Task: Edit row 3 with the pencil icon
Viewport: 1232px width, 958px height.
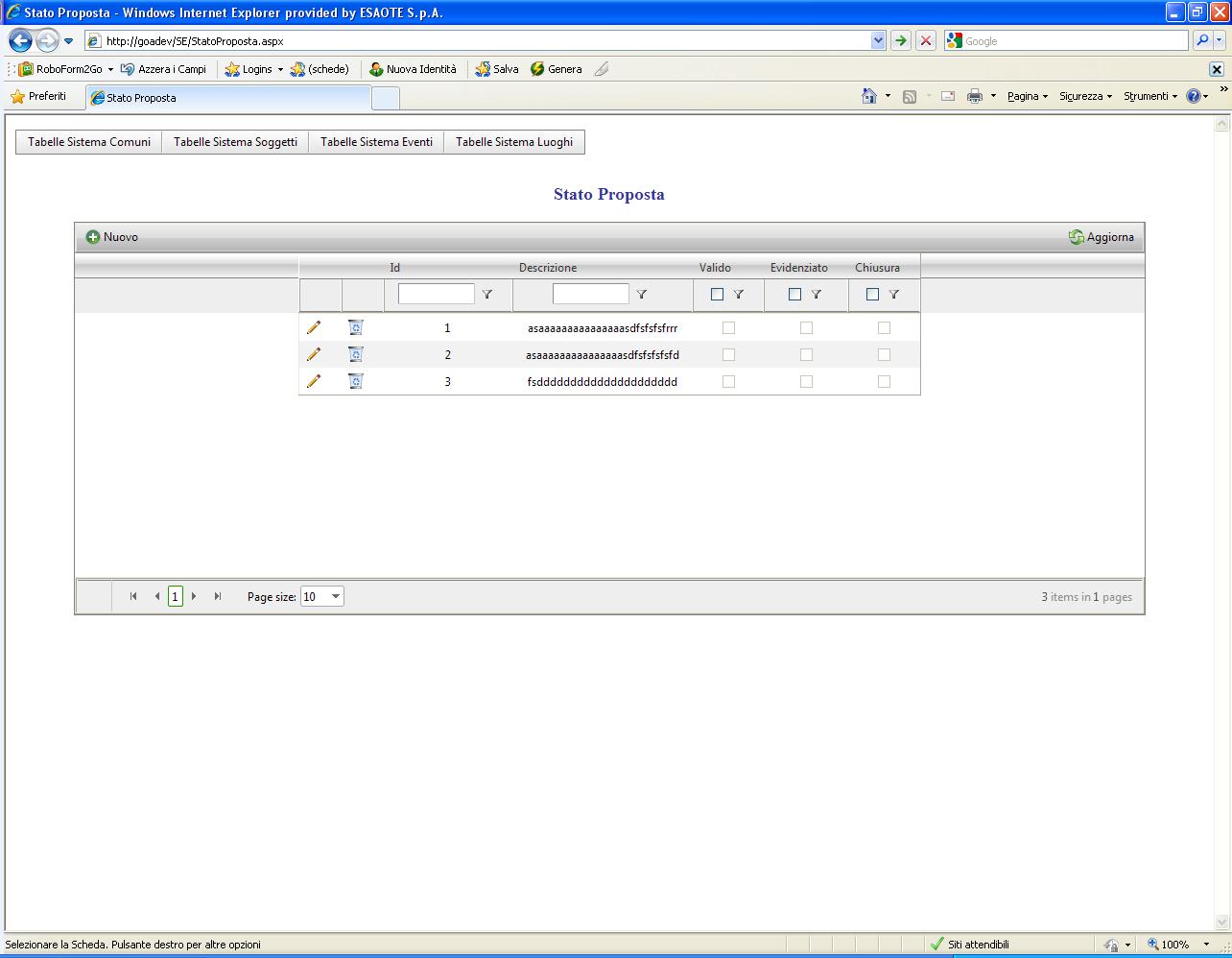Action: 314,382
